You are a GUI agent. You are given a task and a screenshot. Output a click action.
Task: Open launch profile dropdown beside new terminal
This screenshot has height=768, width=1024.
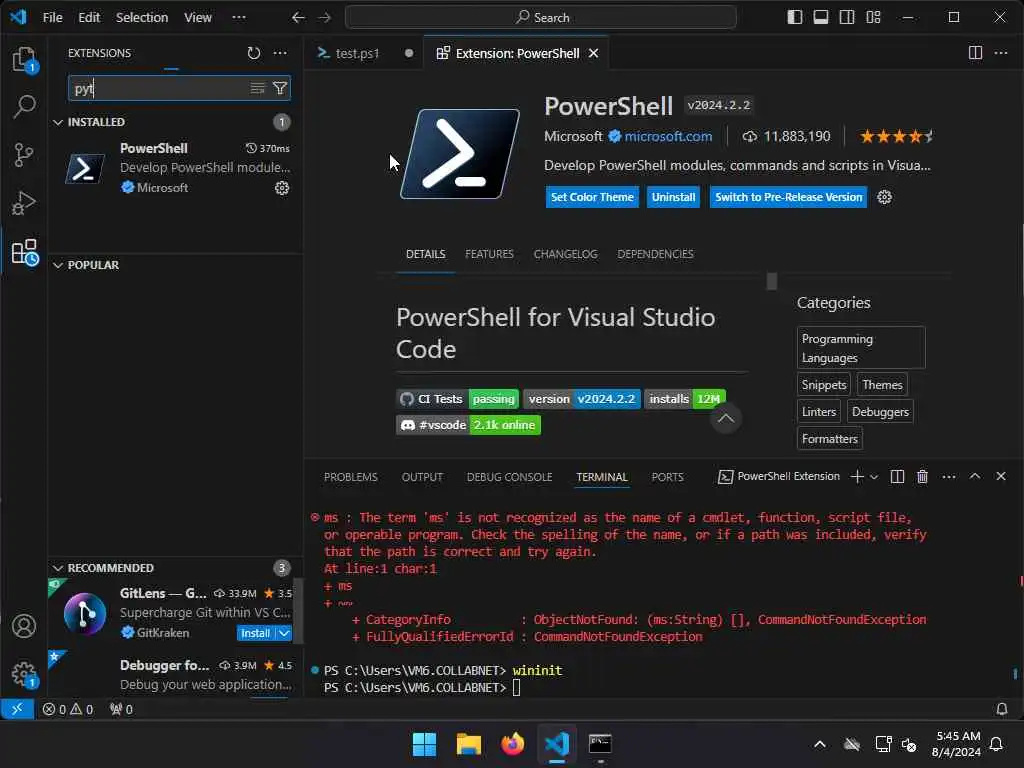tap(874, 477)
